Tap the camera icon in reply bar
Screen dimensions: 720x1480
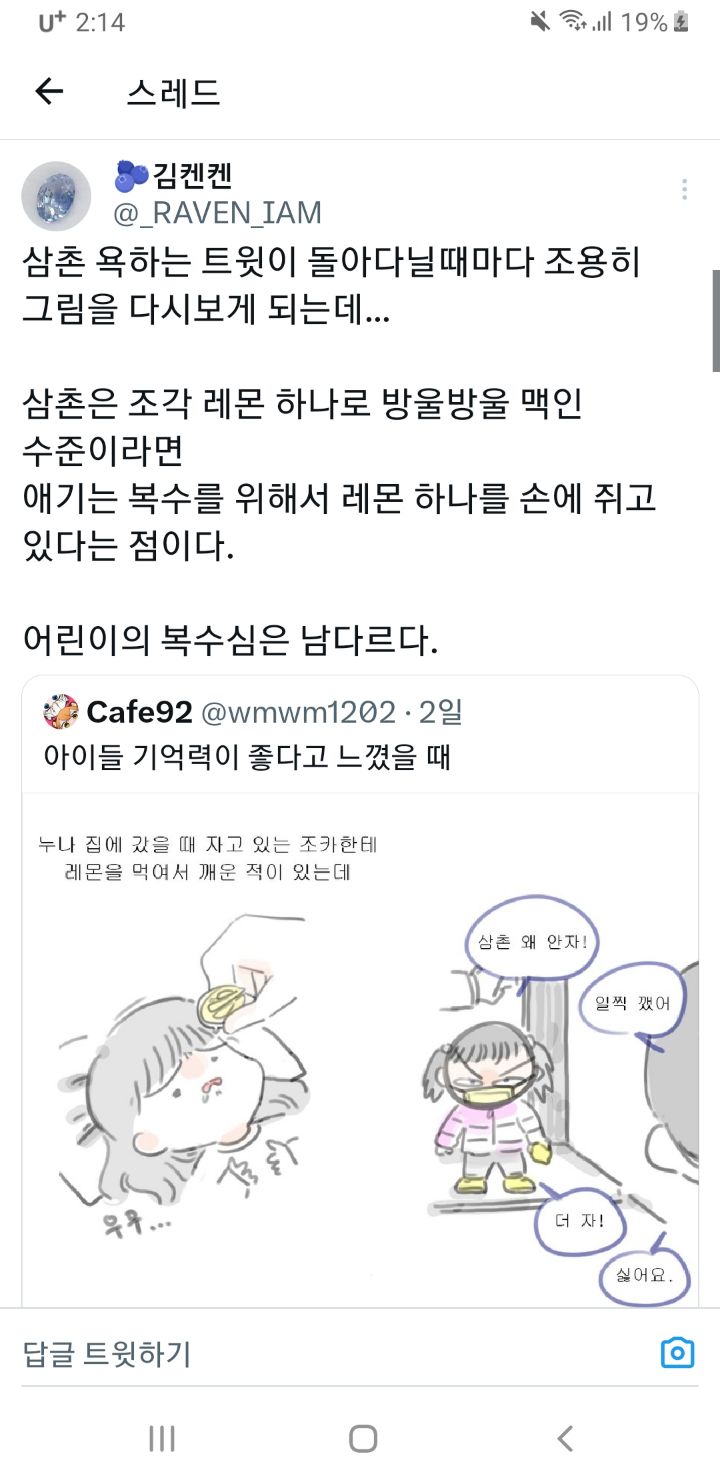pyautogui.click(x=677, y=1353)
